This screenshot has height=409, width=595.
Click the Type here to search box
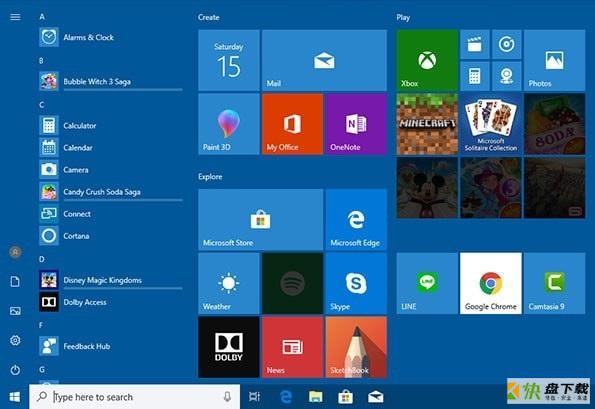[135, 397]
